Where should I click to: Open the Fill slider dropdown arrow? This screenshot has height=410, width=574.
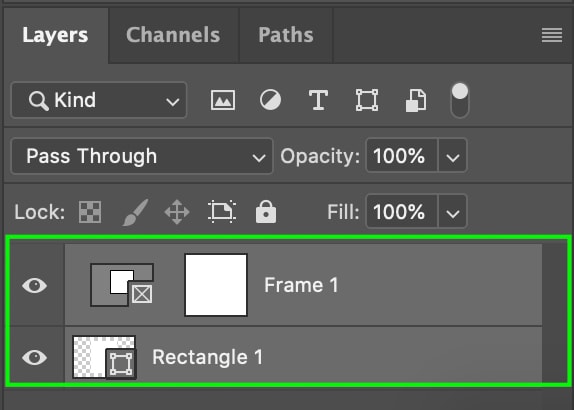coord(453,212)
